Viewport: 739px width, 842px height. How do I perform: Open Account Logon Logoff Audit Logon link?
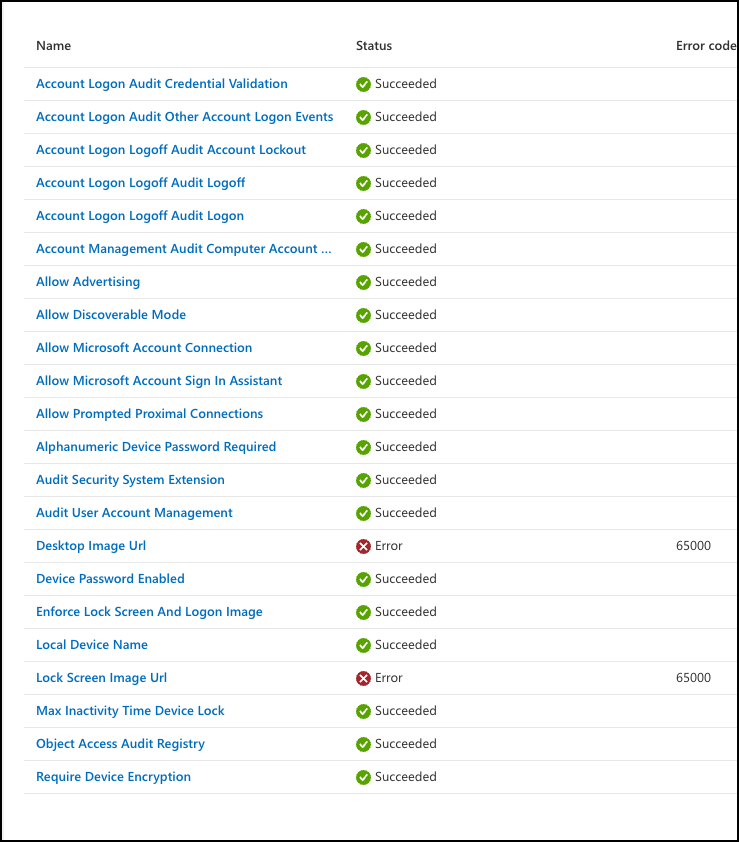point(140,216)
